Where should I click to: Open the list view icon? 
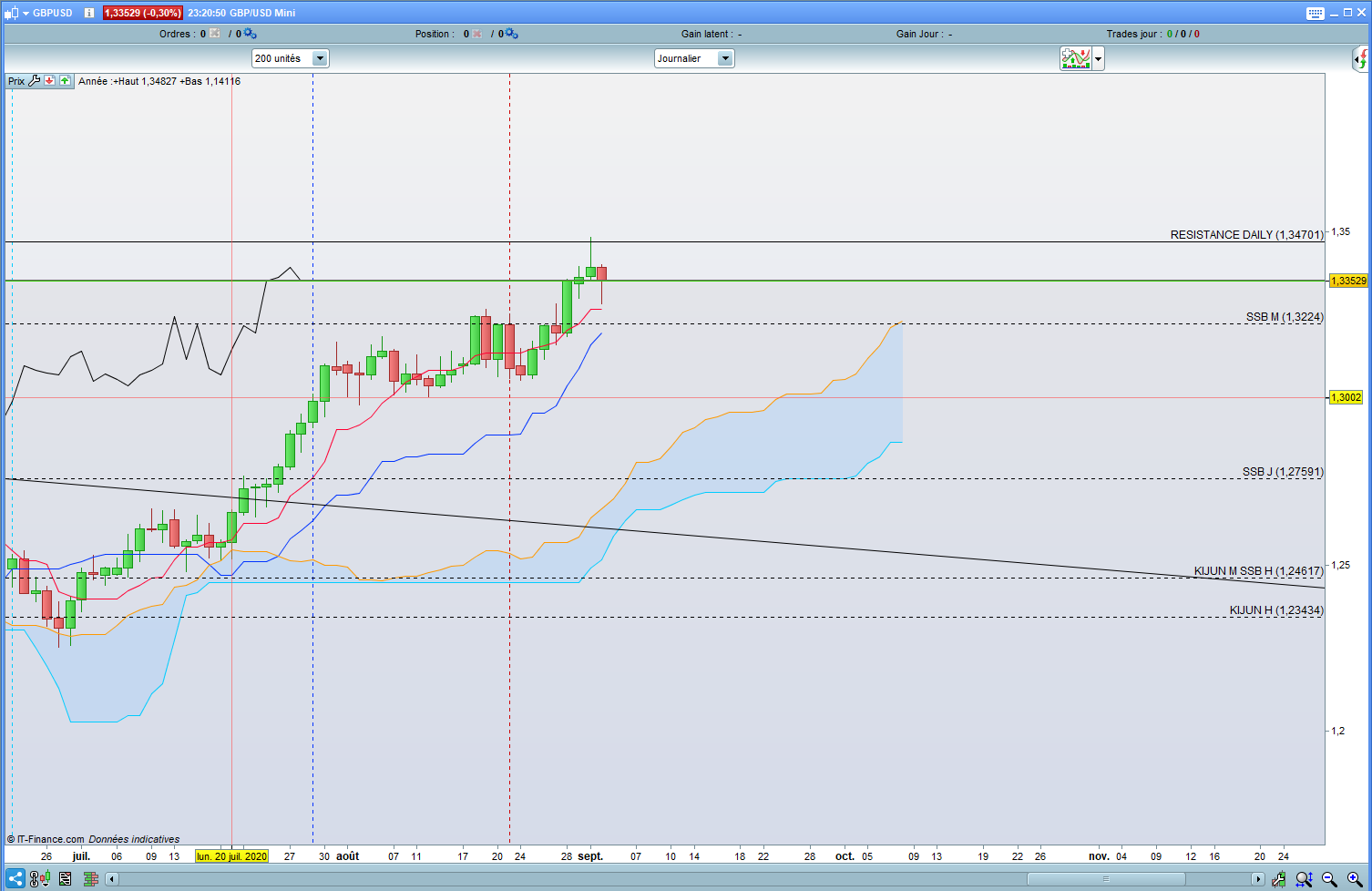click(x=65, y=879)
